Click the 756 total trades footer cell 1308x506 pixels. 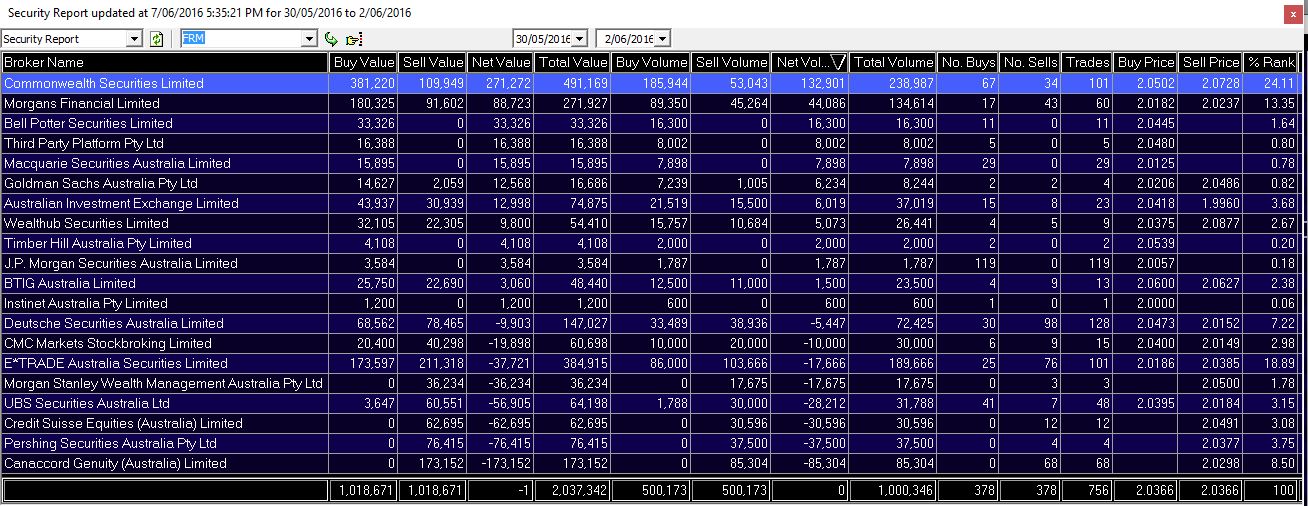coord(1089,491)
